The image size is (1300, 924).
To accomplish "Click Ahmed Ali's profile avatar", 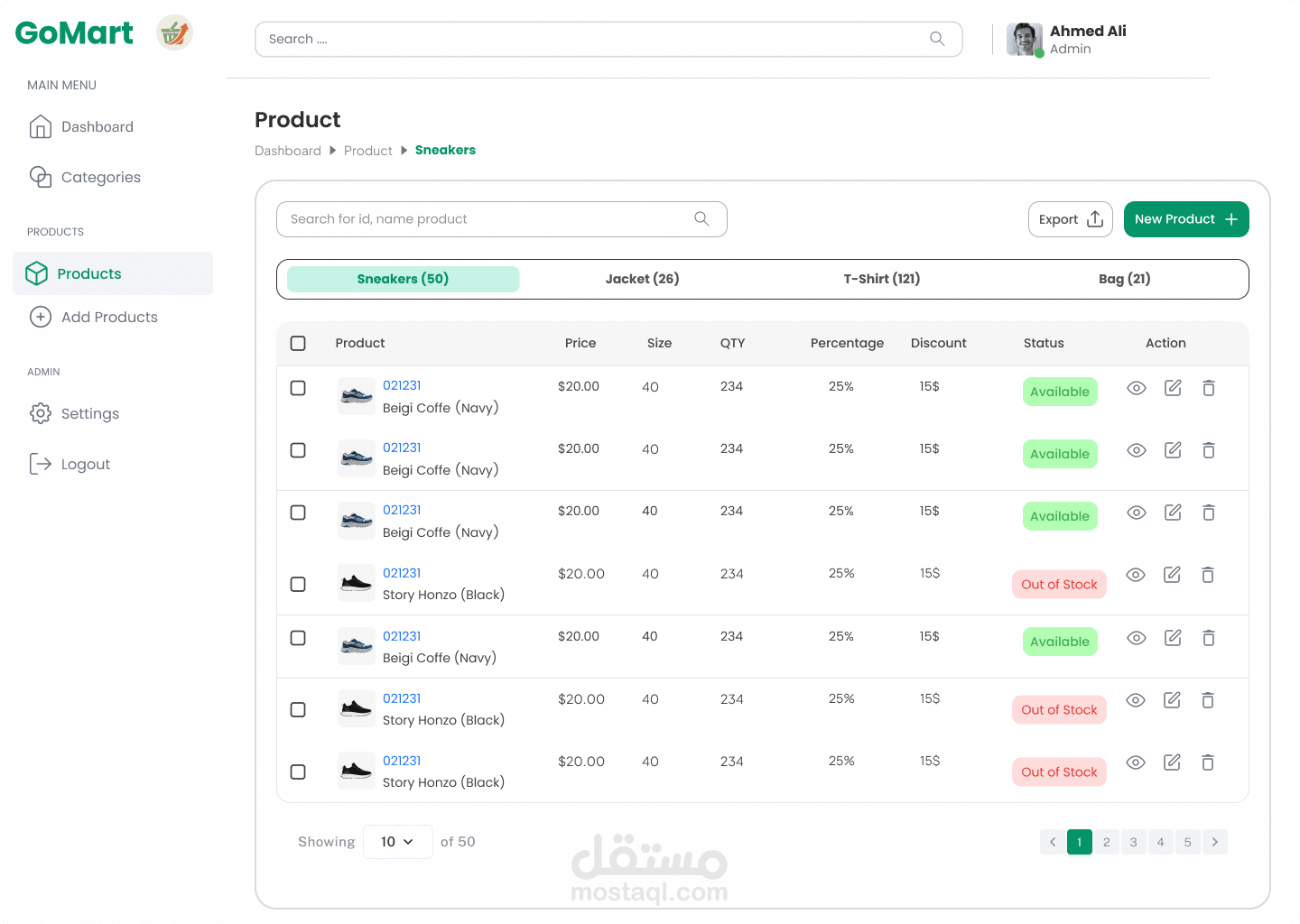I will (x=1025, y=40).
